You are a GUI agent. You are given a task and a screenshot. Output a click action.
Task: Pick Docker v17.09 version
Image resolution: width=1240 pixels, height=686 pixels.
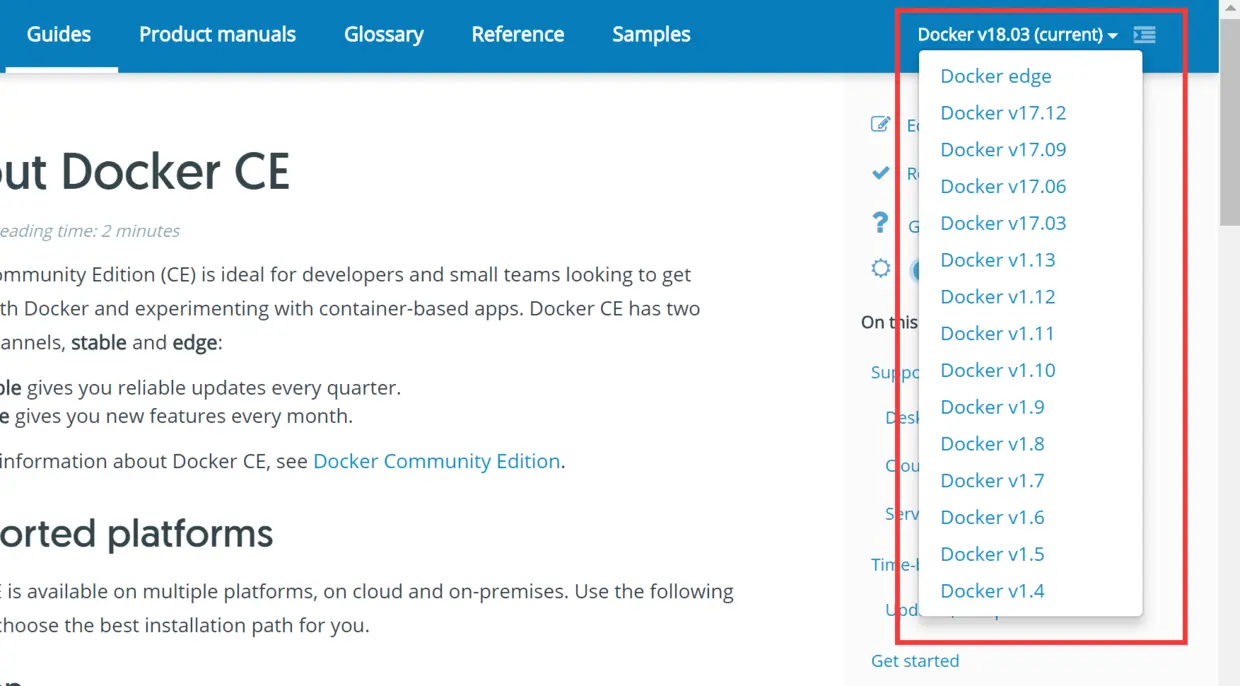(x=1003, y=150)
